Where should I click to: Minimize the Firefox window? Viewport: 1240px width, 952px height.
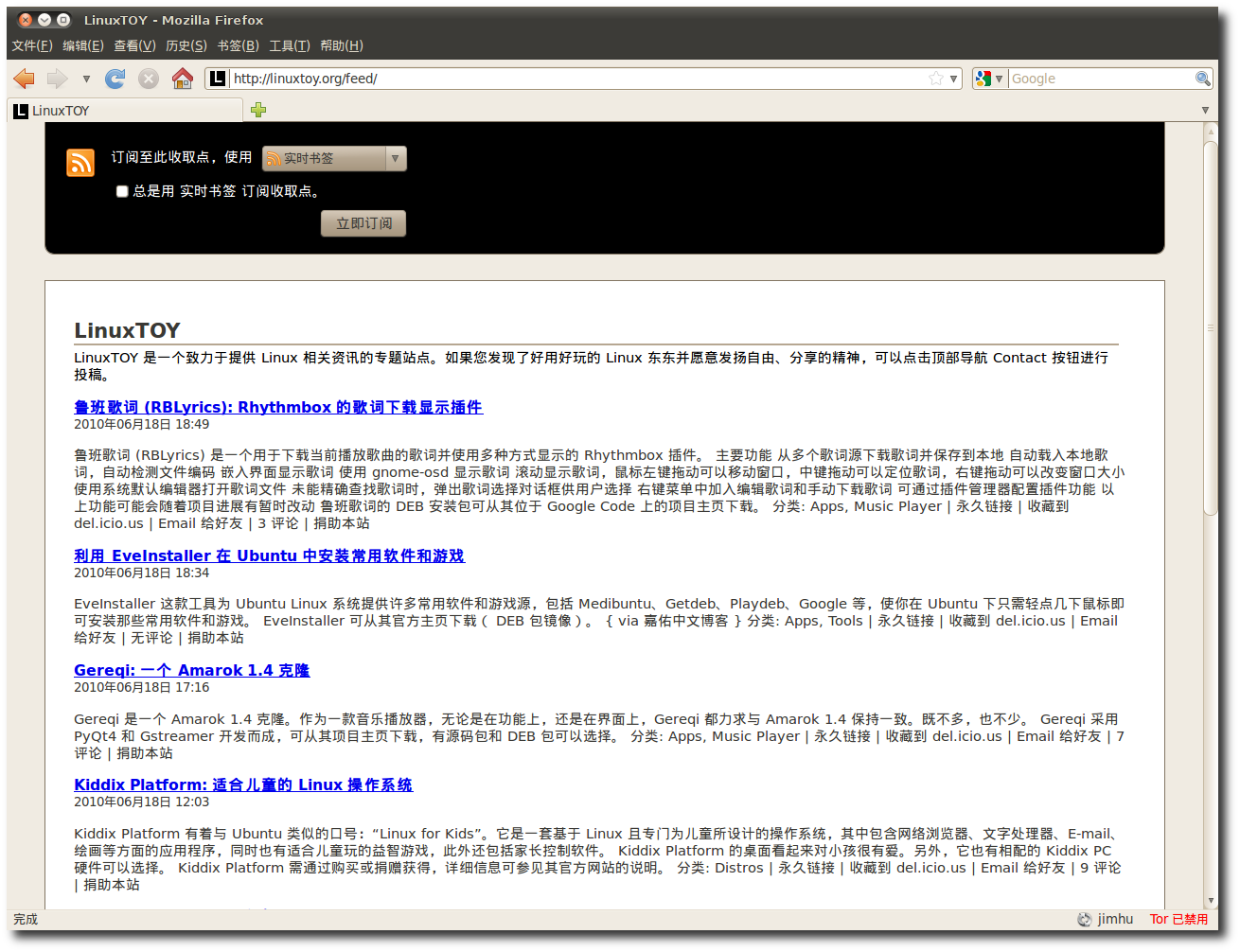click(44, 20)
